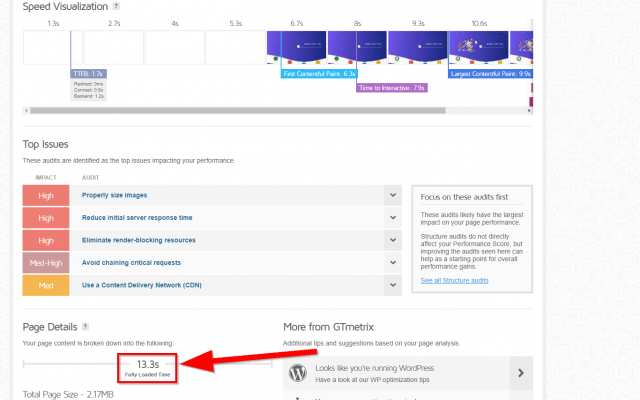Expand Eliminate render-blocking resources audit
The image size is (640, 400).
393,240
